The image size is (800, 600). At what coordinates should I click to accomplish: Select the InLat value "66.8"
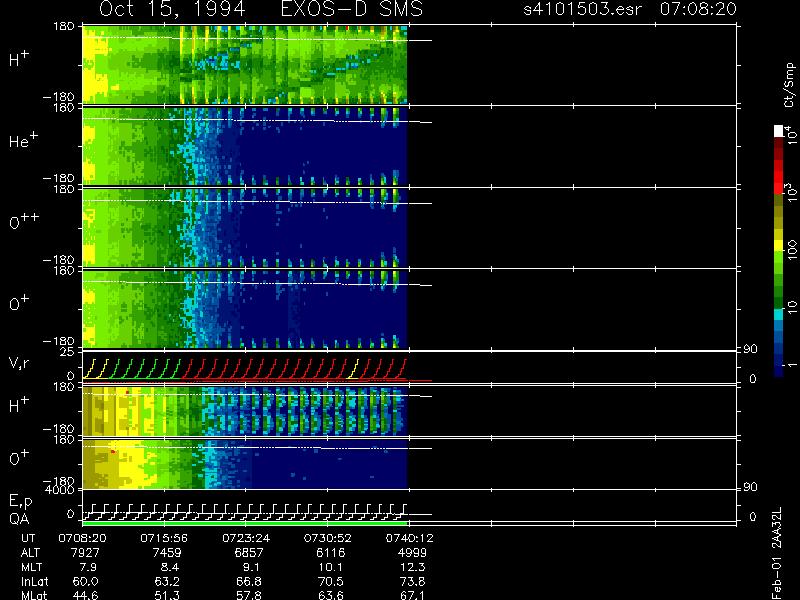(x=248, y=582)
